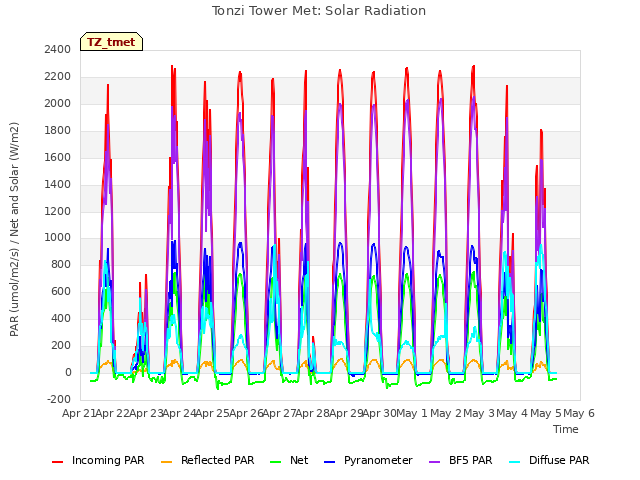Viewport: 640px width, 480px height.
Task: Click the 600 y-axis tick label
Action: [x=61, y=291]
